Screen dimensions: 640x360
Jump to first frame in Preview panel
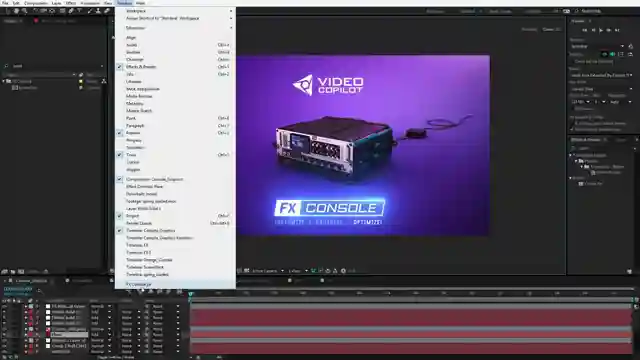pos(584,30)
